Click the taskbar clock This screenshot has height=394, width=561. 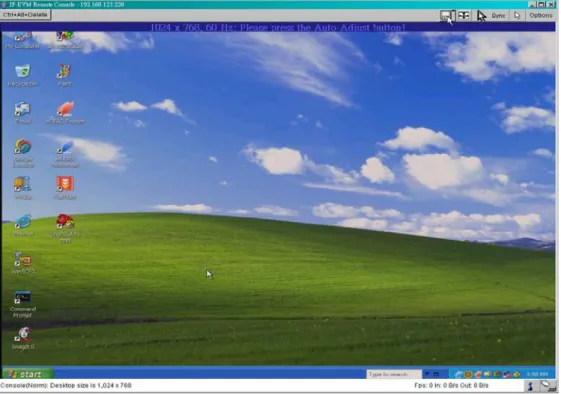[537, 374]
